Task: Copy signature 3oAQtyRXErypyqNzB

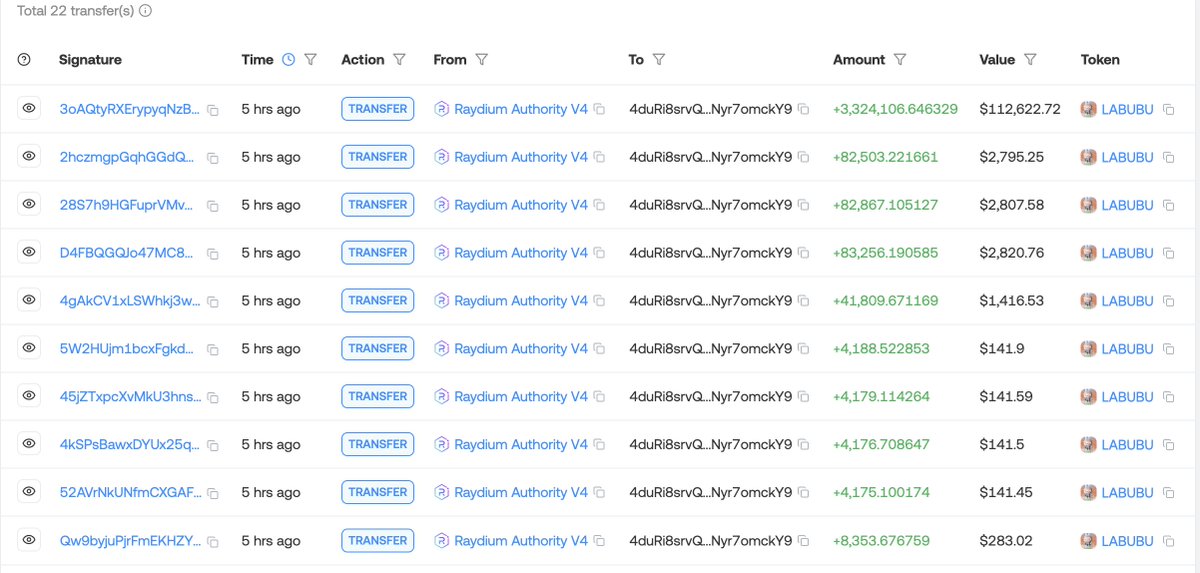Action: 213,110
